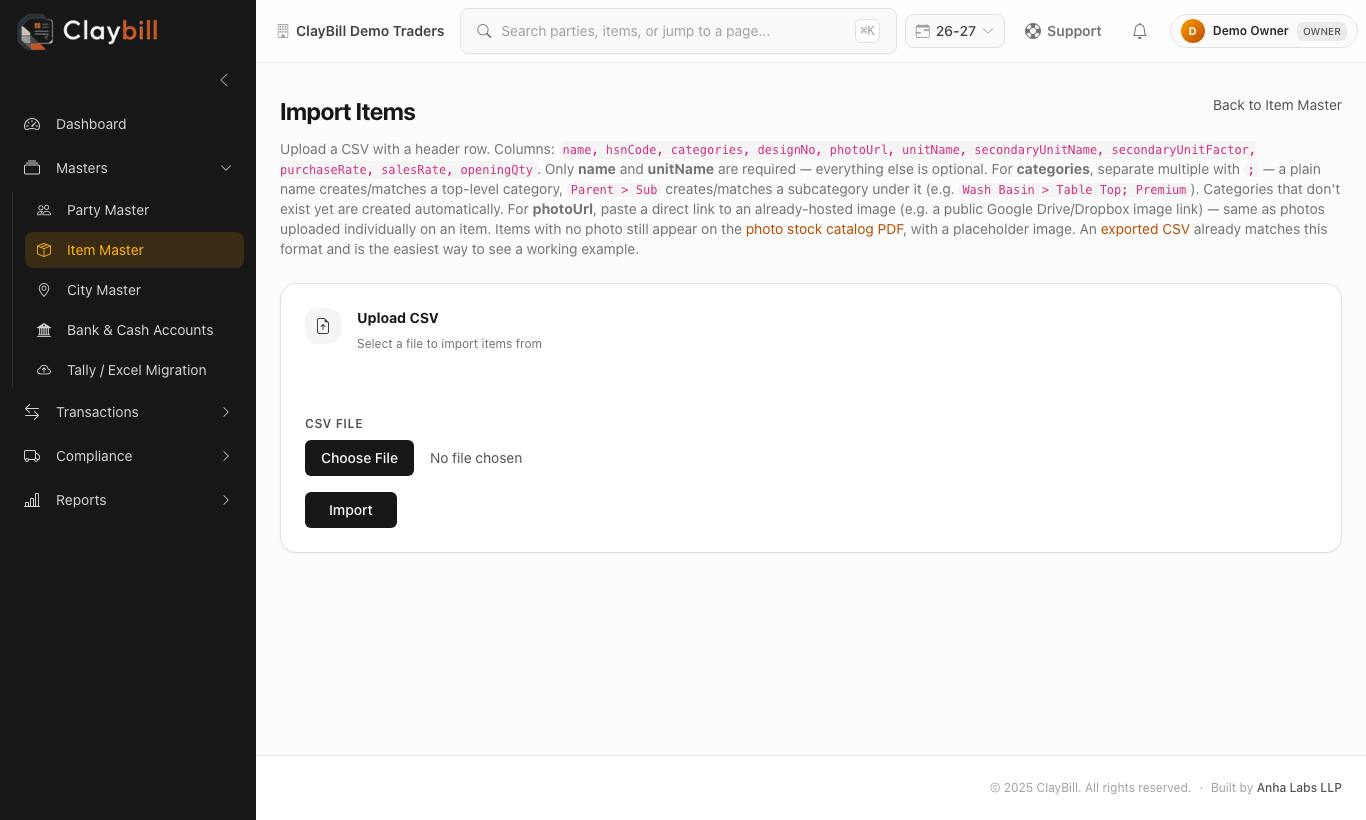Click the Item Master box icon
Viewport: 1366px width, 820px height.
point(44,250)
